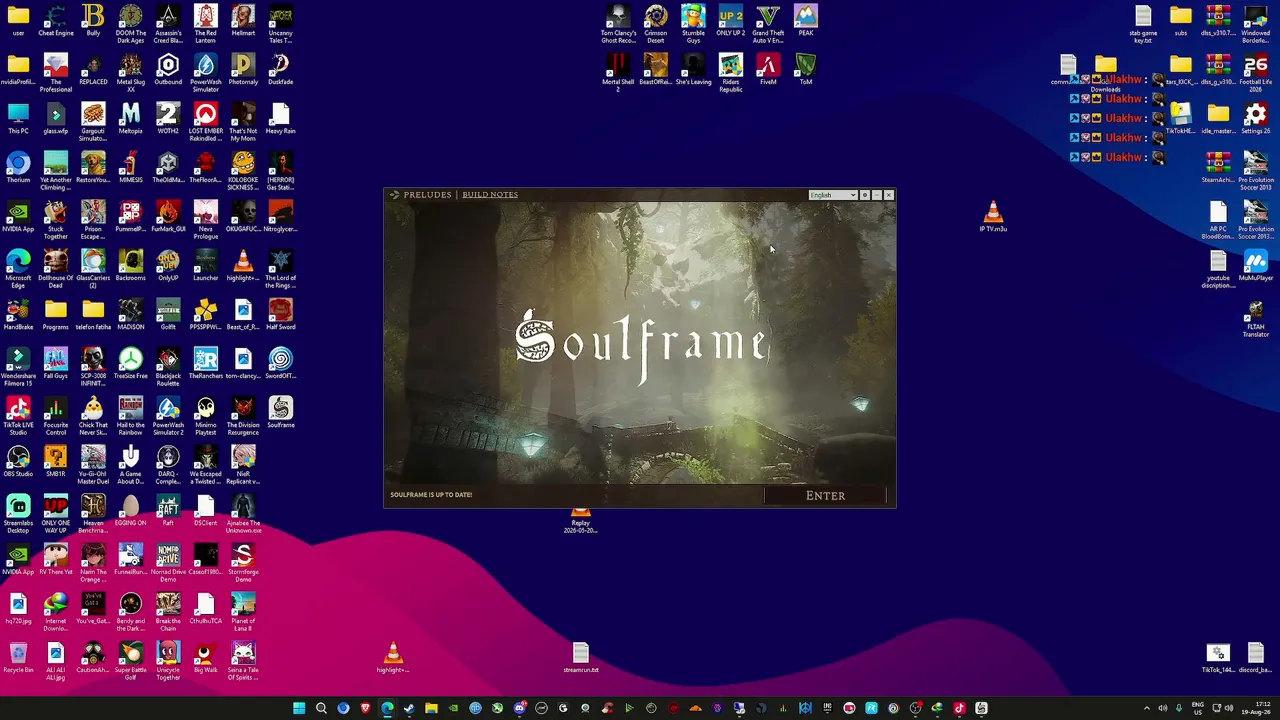The image size is (1280, 720).
Task: Select the Crimson Desert desktop shortcut
Action: coord(656,23)
